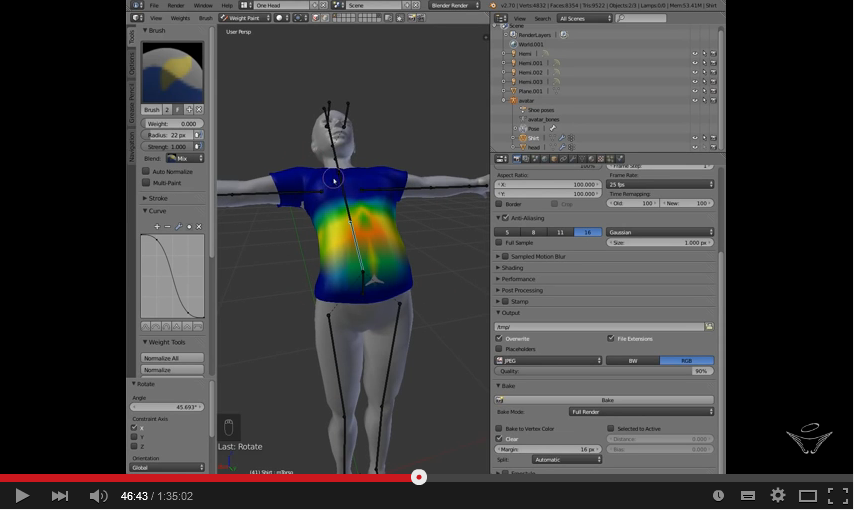Viewport: 854px width, 510px height.
Task: Toggle visibility eye for Hemi.001
Action: [x=695, y=63]
